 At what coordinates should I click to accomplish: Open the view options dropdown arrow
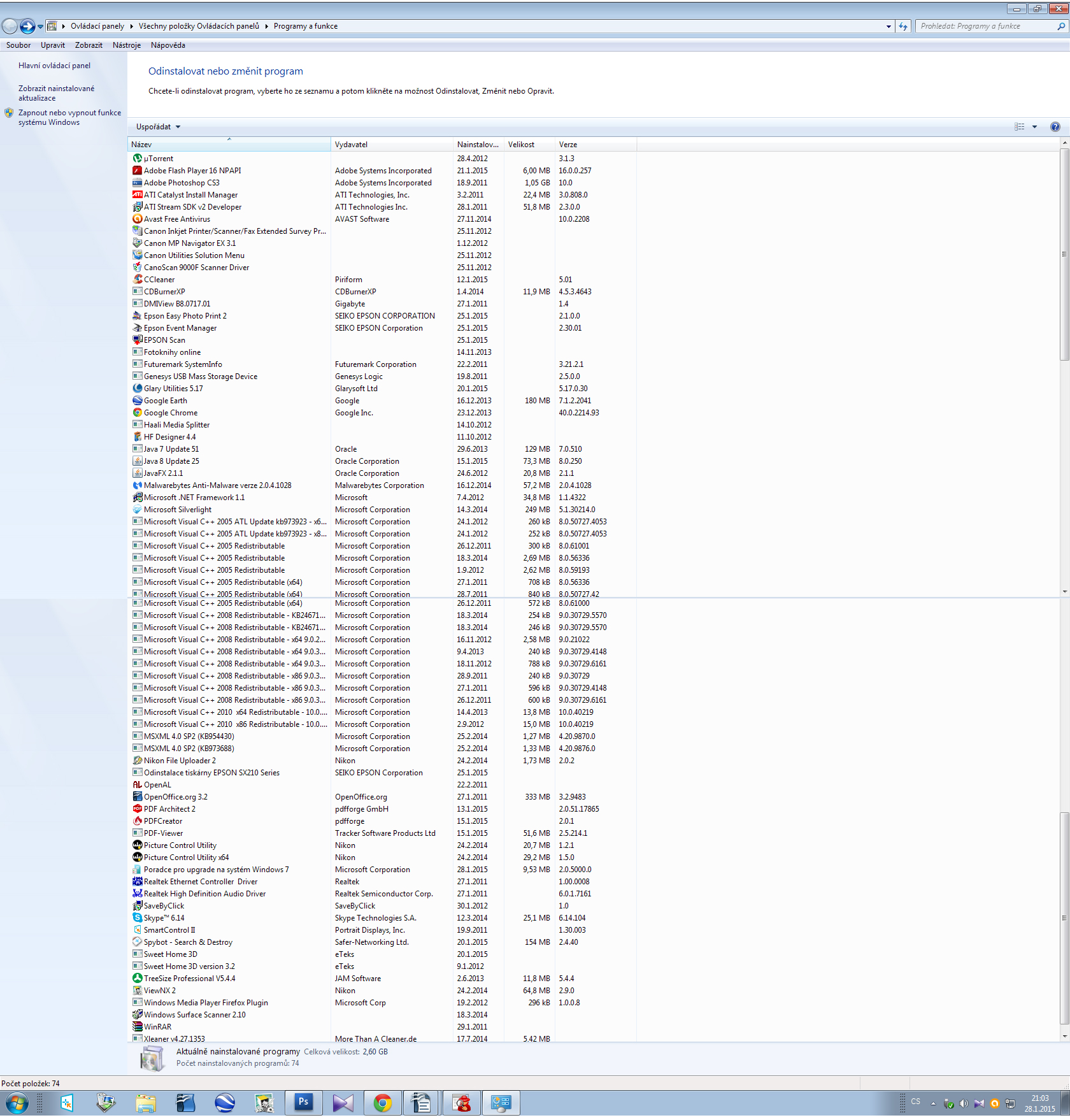point(1034,127)
